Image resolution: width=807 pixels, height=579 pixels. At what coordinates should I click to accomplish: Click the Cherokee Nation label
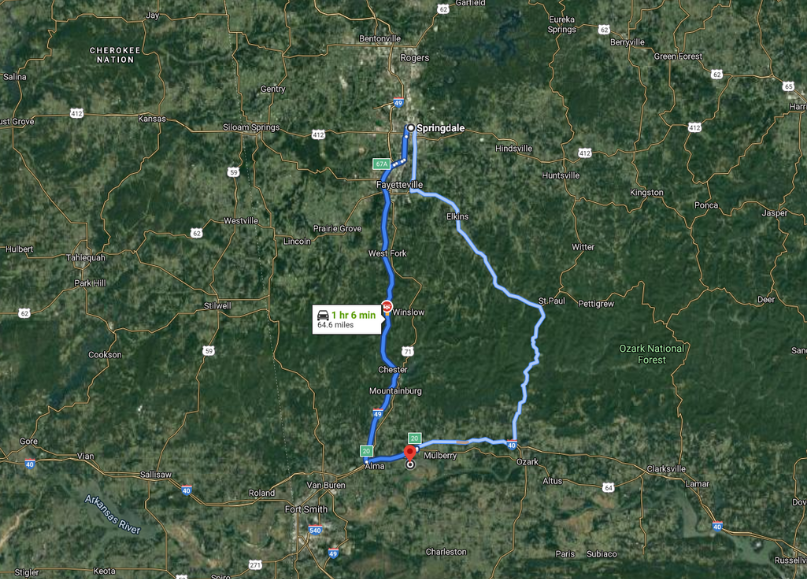115,55
